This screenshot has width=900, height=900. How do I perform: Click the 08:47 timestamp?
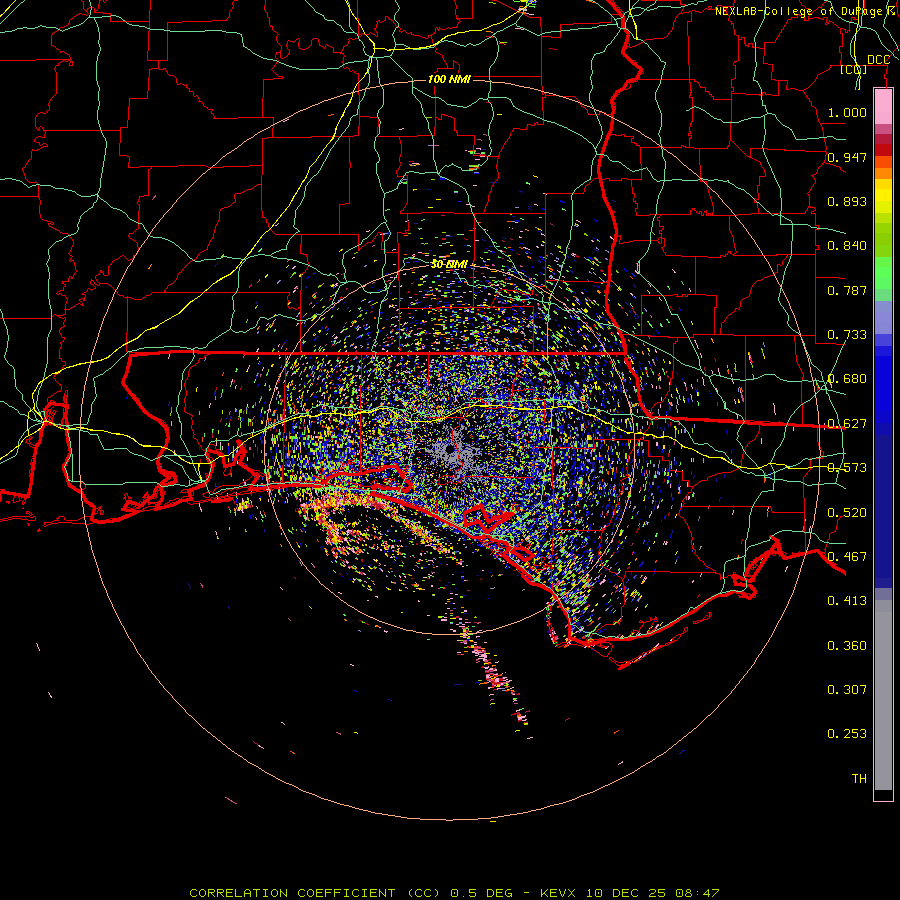coord(697,893)
